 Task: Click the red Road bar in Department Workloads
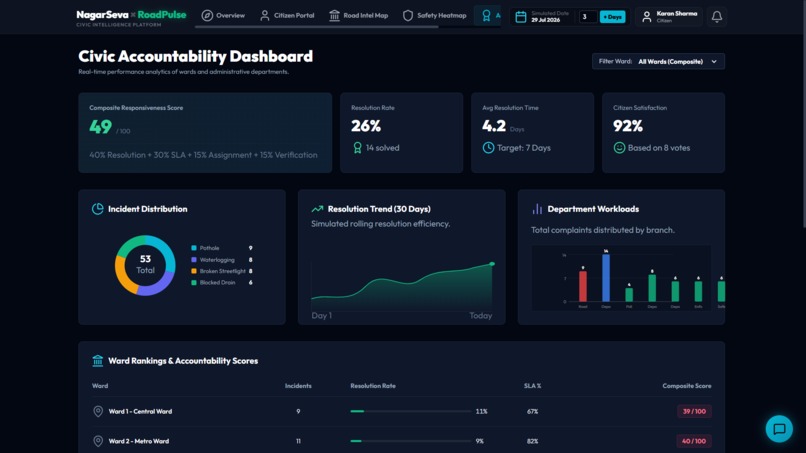tap(582, 286)
